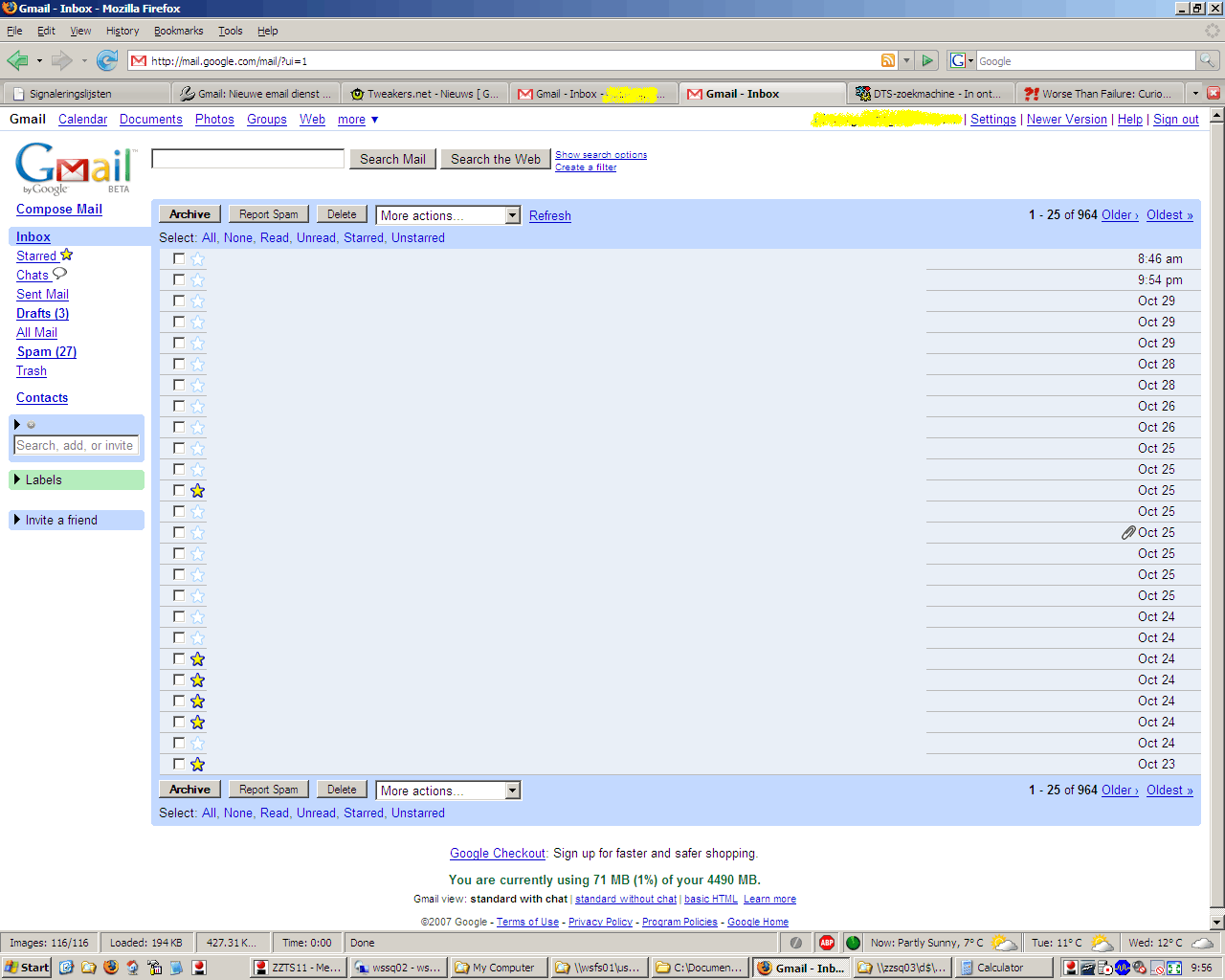Click the chat 'Search, add, or invite' field
The height and width of the screenshot is (980, 1225).
point(77,445)
